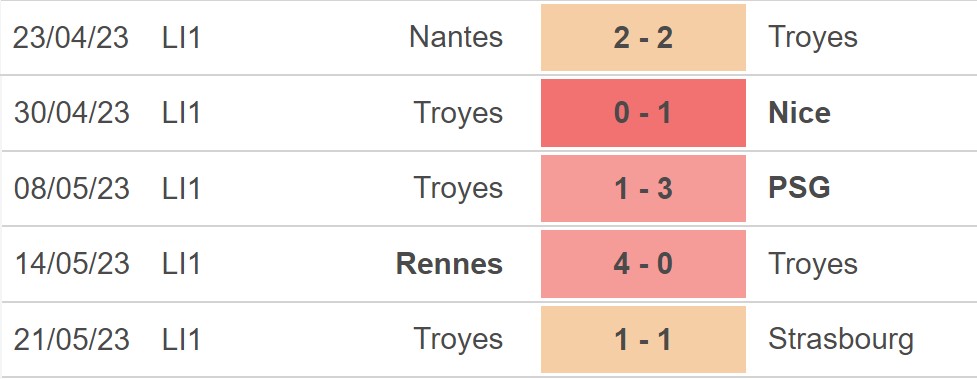977x379 pixels.
Task: Open the 1 - 1 Troyes vs Strasbourg score
Action: (643, 339)
